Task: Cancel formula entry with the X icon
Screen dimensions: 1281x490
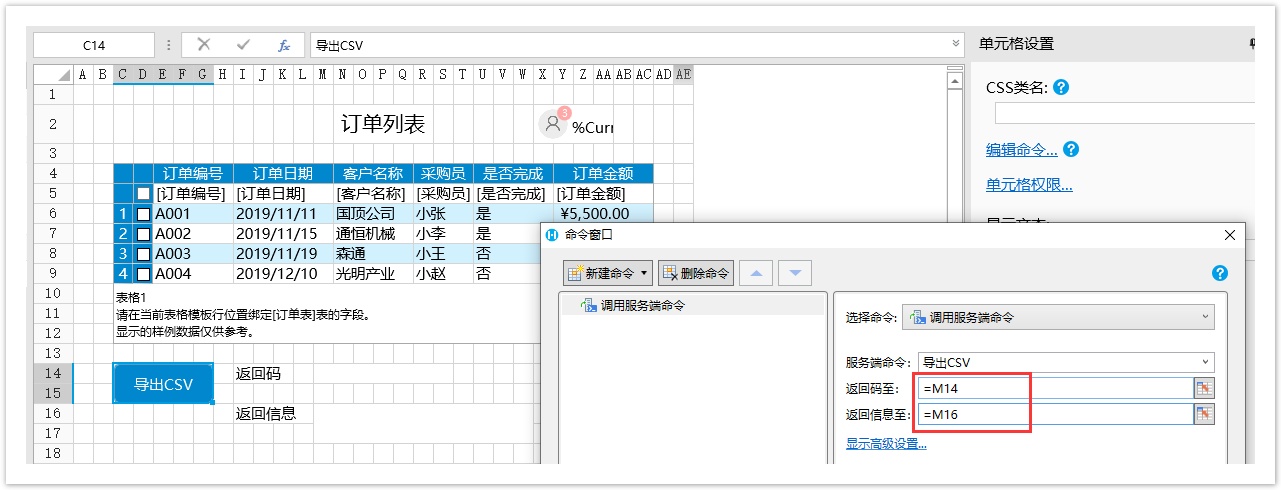Action: [x=204, y=45]
